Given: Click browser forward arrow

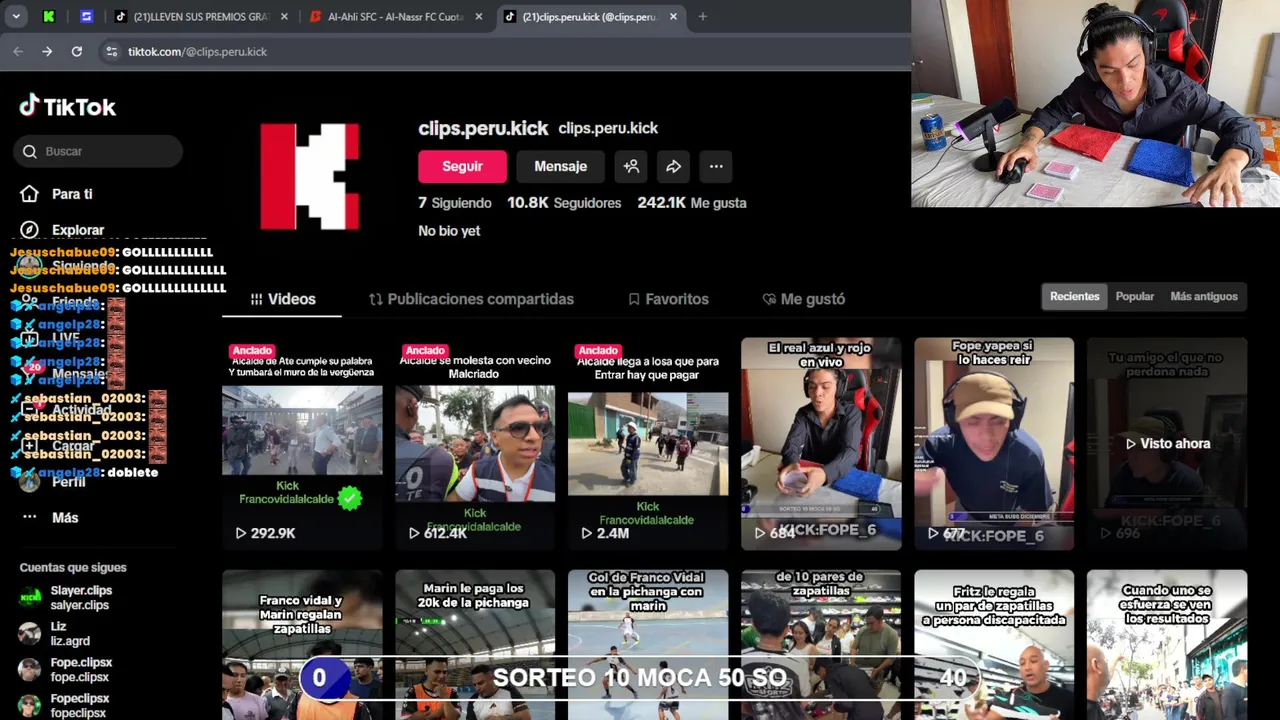Looking at the screenshot, I should click(47, 51).
